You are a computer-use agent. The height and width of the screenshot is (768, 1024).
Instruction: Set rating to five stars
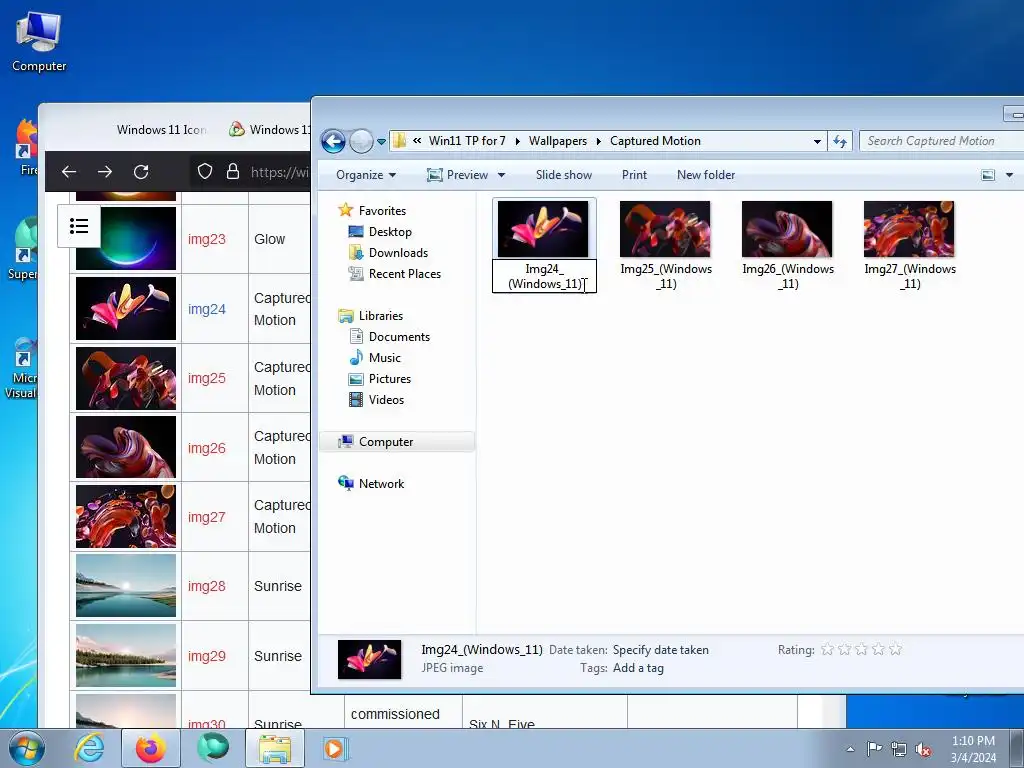coord(895,650)
